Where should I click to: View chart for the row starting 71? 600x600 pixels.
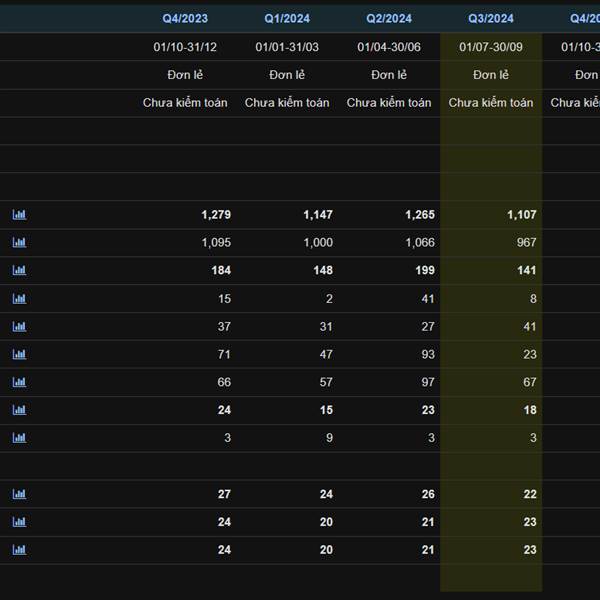19,354
